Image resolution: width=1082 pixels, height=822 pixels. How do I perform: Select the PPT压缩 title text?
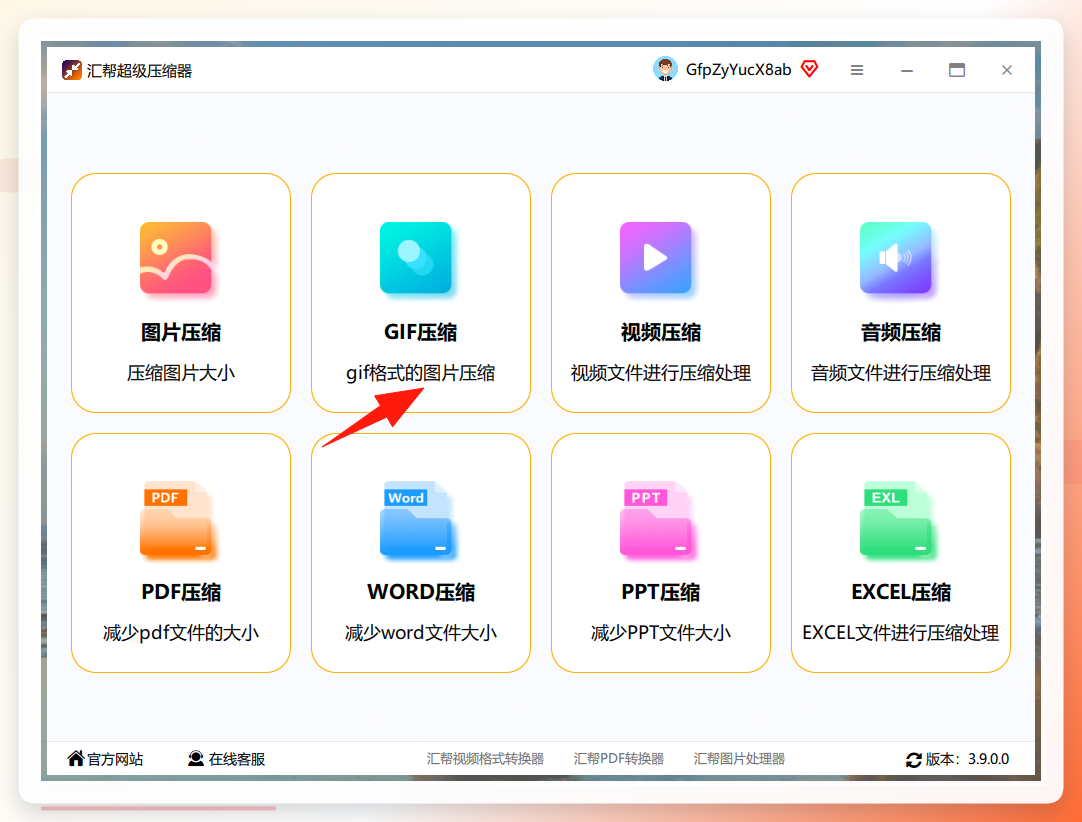point(661,592)
